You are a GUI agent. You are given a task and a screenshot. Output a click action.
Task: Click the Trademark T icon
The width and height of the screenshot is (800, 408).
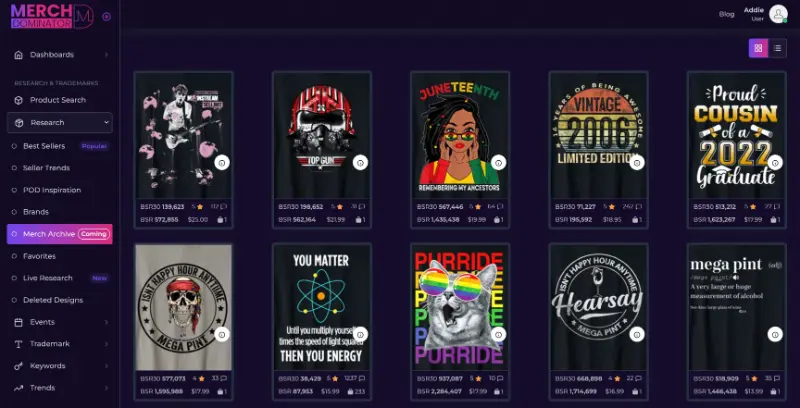(18, 344)
